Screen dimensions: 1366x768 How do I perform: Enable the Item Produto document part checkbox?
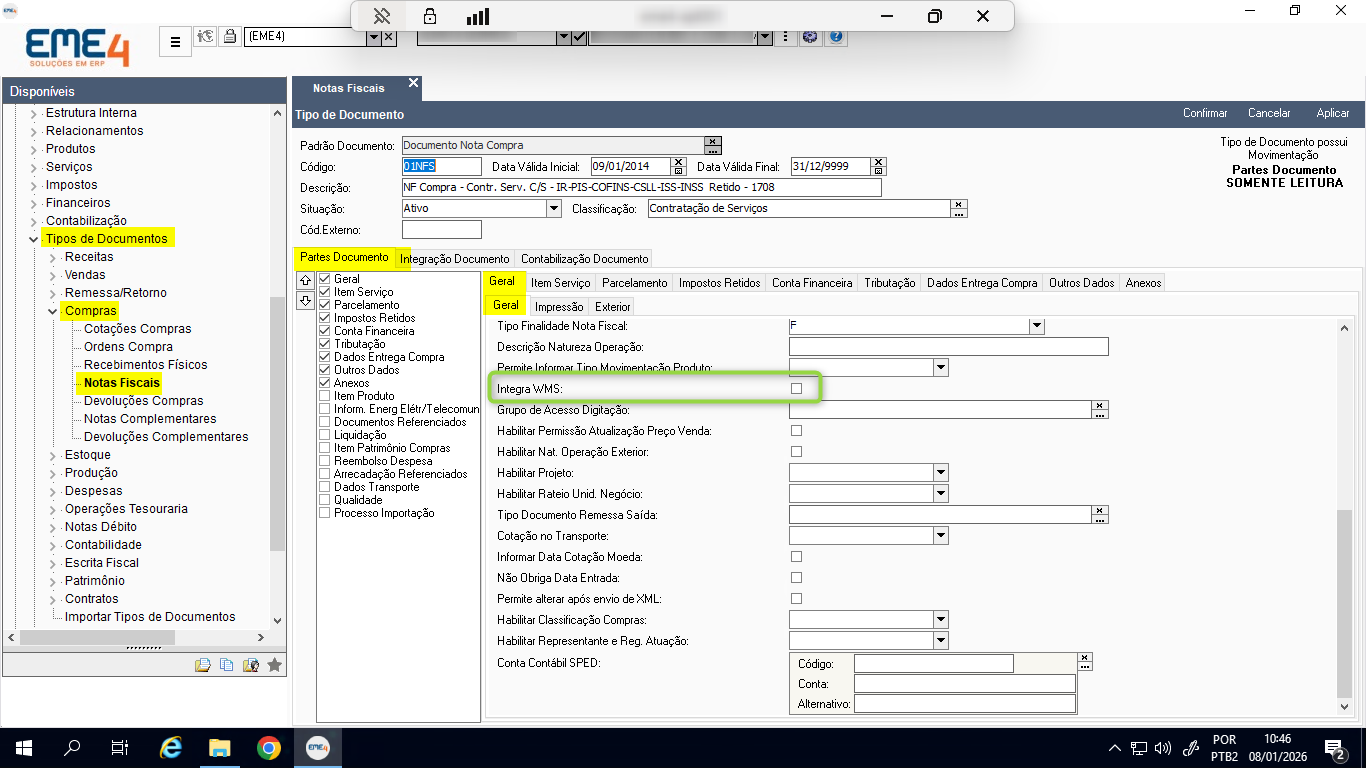324,396
